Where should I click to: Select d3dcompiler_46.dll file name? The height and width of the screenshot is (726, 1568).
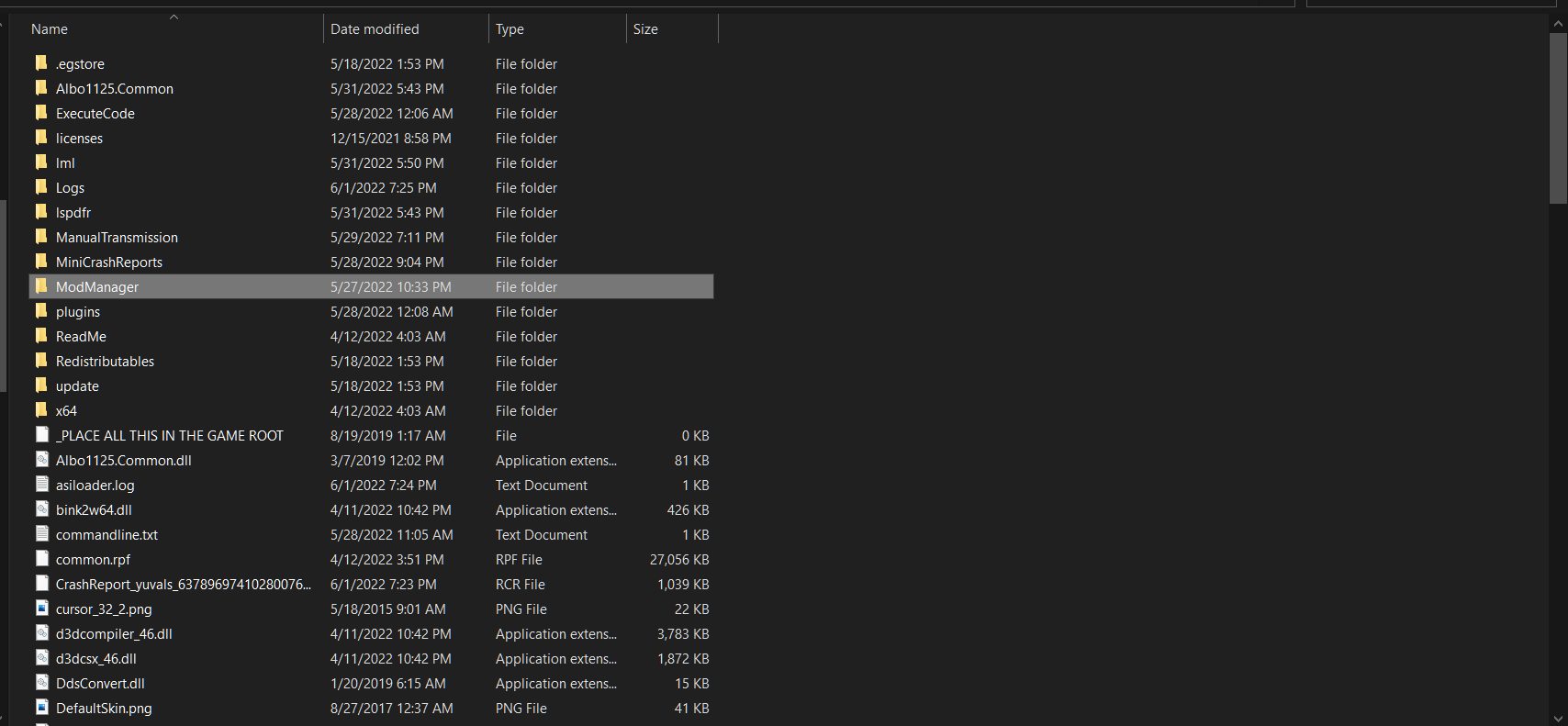(114, 634)
